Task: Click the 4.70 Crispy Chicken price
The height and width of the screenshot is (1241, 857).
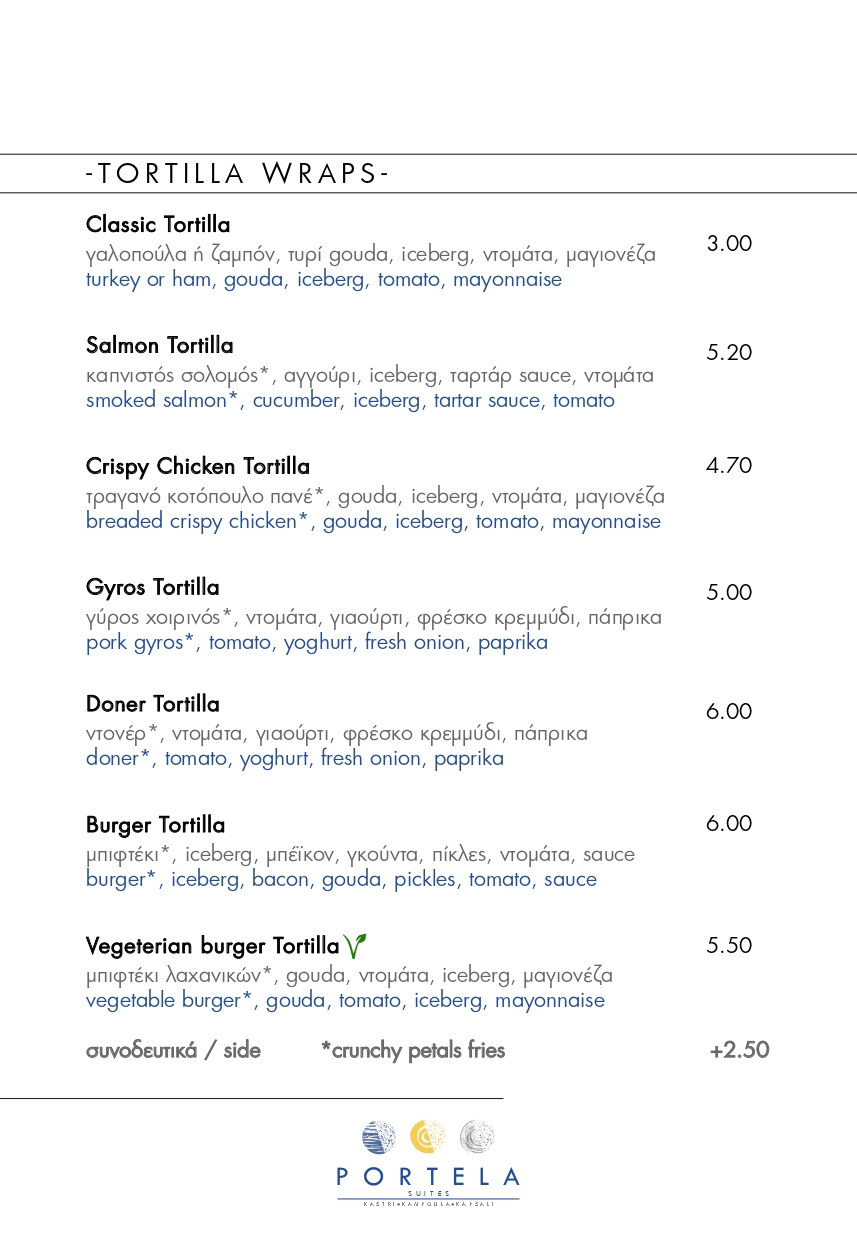Action: 729,465
